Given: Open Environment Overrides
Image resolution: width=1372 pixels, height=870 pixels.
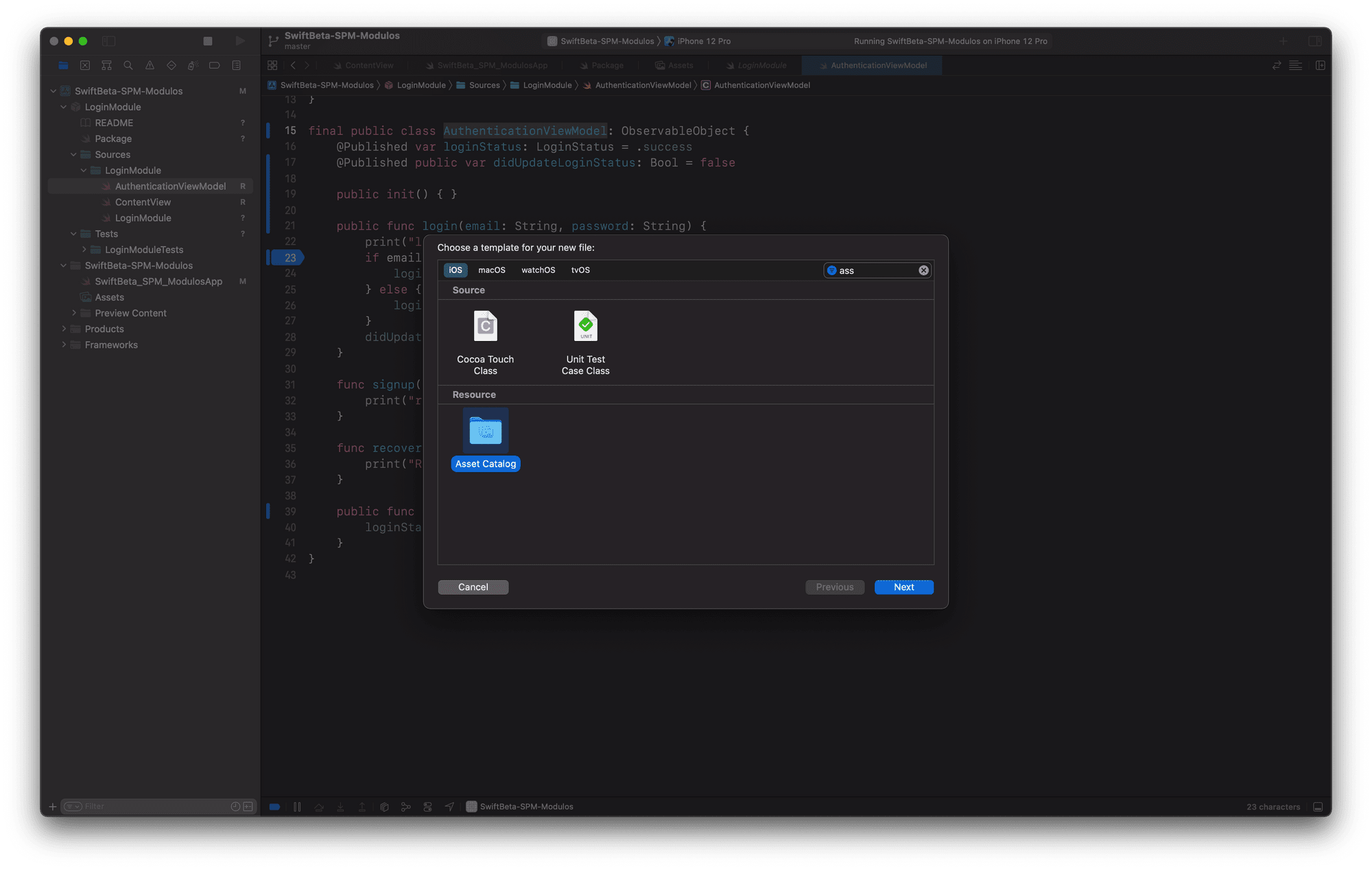Looking at the screenshot, I should [428, 807].
